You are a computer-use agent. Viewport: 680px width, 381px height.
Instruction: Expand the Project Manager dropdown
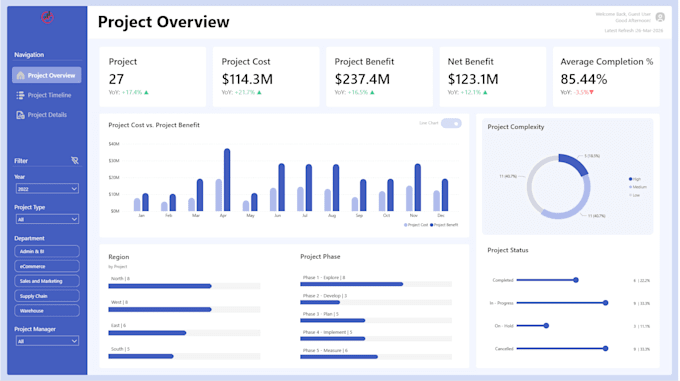(47, 341)
